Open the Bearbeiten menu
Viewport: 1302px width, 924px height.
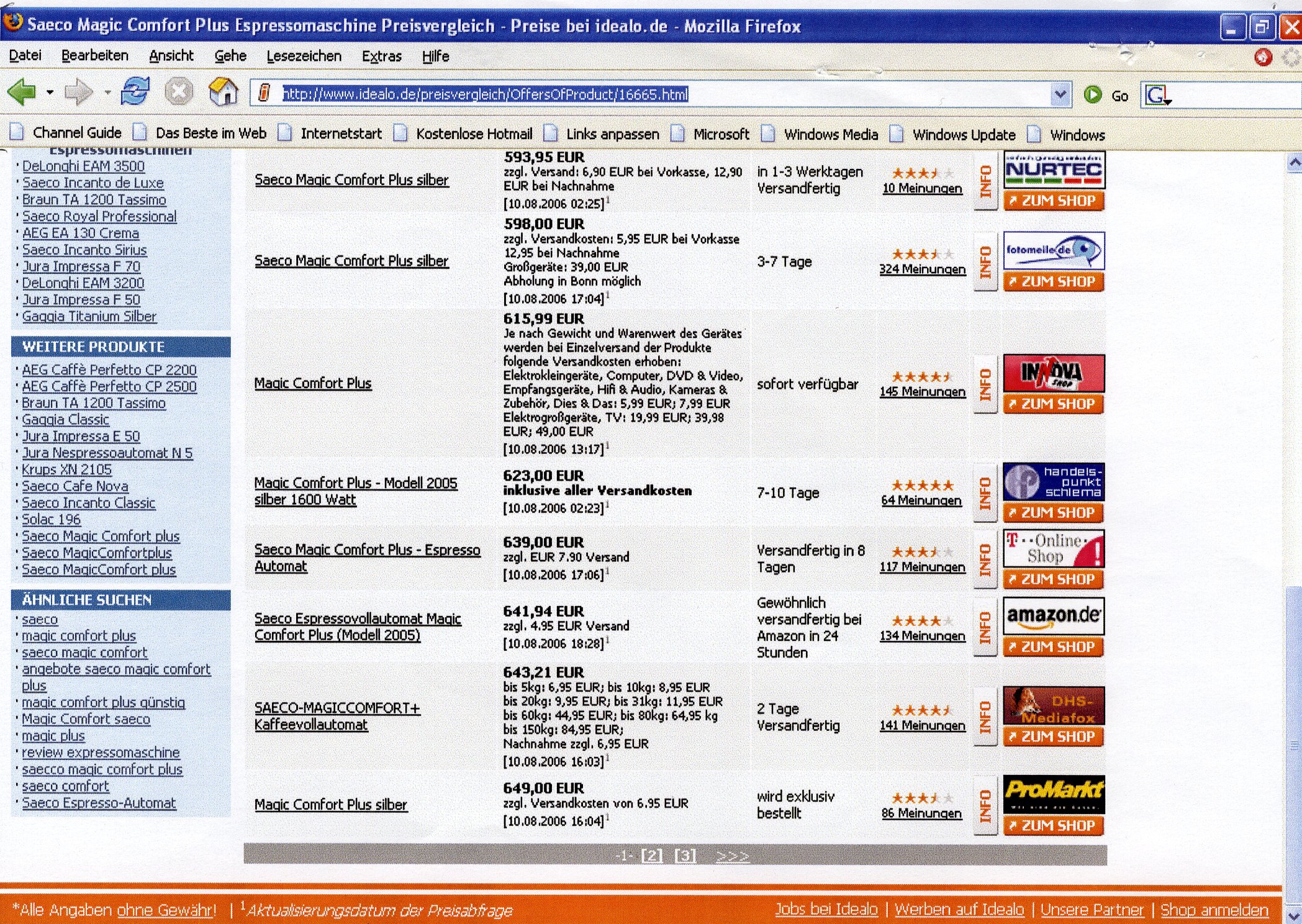point(94,55)
